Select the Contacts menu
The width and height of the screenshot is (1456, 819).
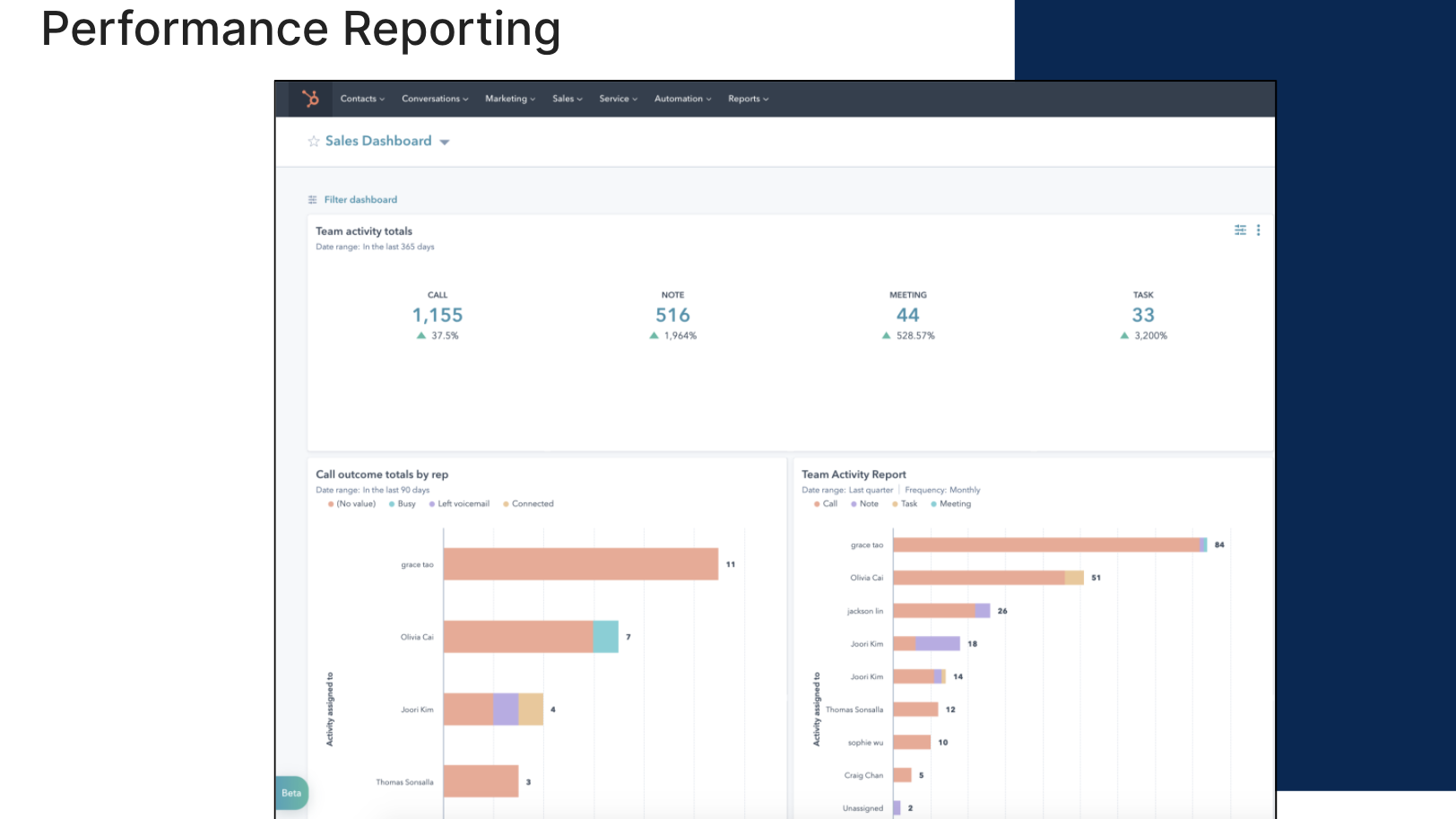pos(362,99)
